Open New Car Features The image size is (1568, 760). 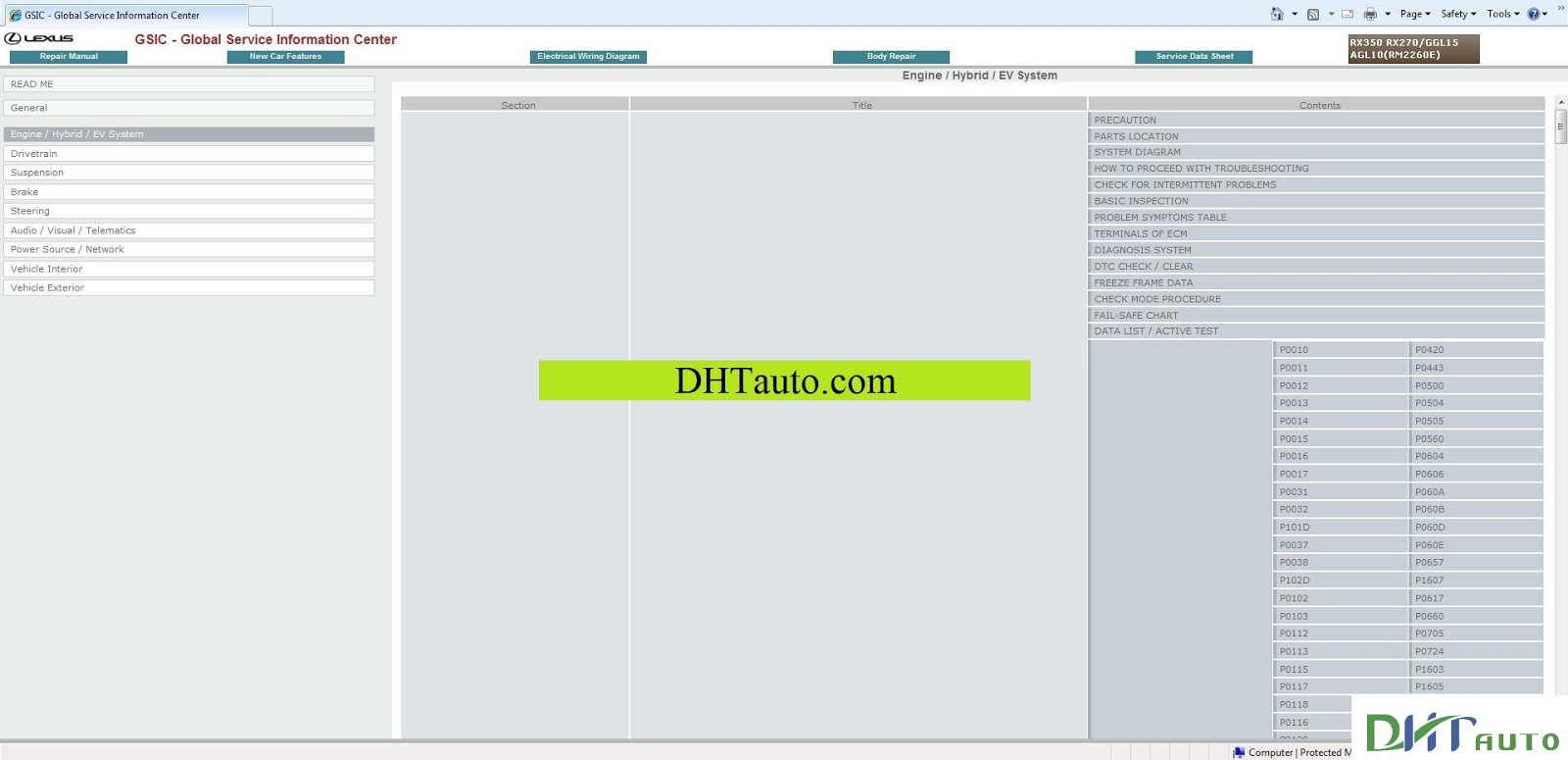click(x=285, y=57)
